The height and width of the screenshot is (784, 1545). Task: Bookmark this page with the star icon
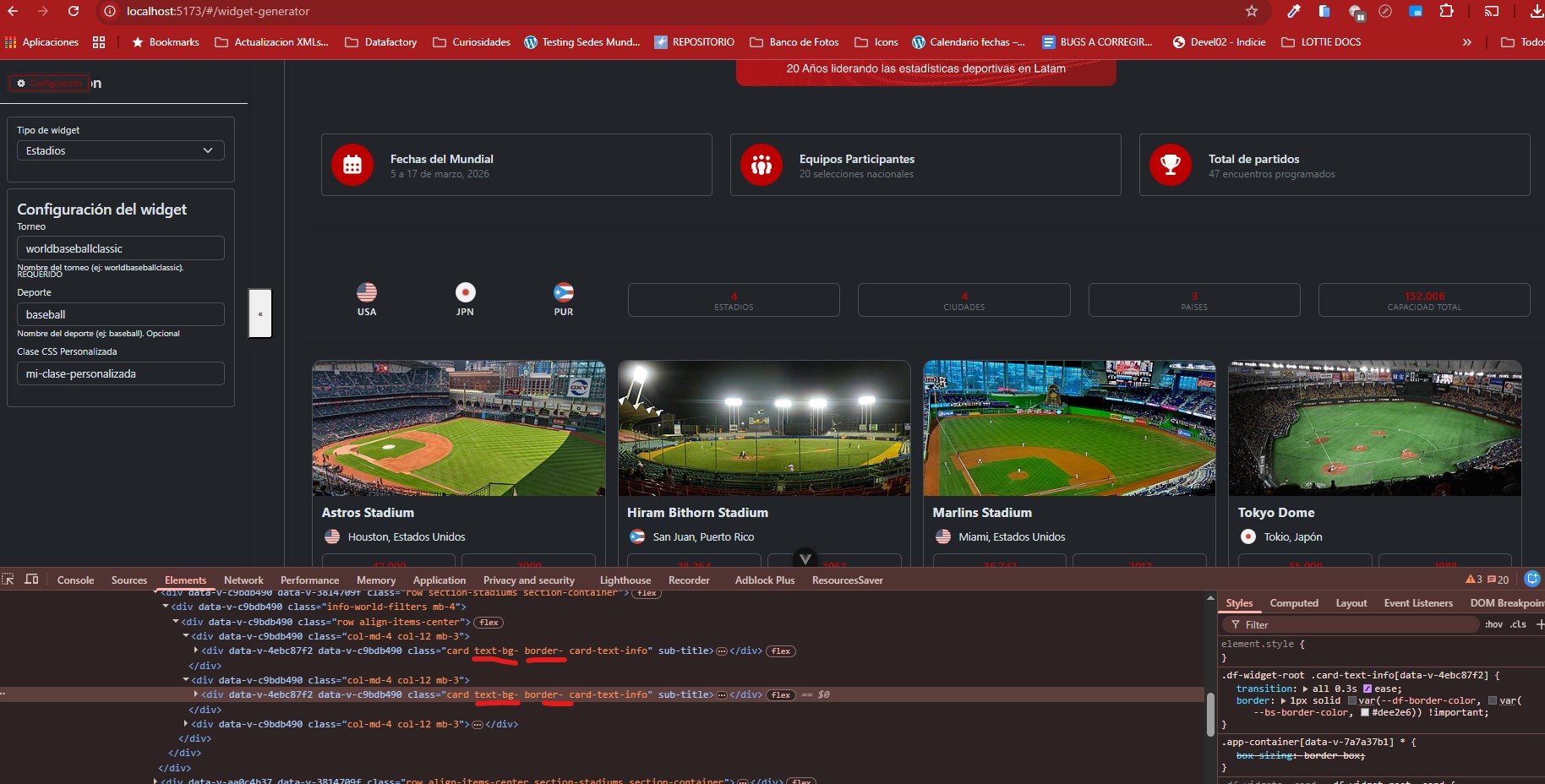1252,11
